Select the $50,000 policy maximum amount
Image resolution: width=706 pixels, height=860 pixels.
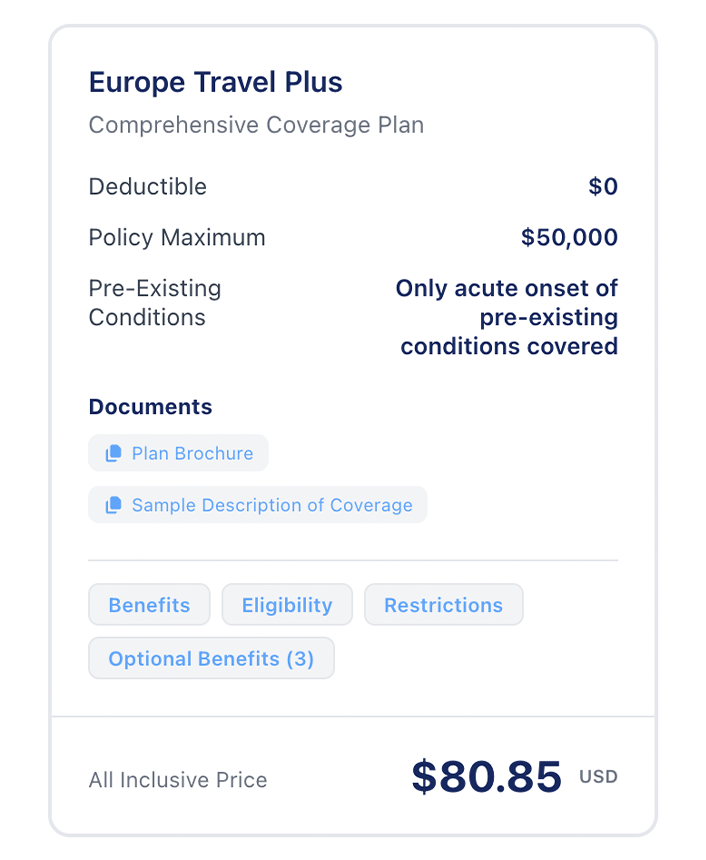569,238
